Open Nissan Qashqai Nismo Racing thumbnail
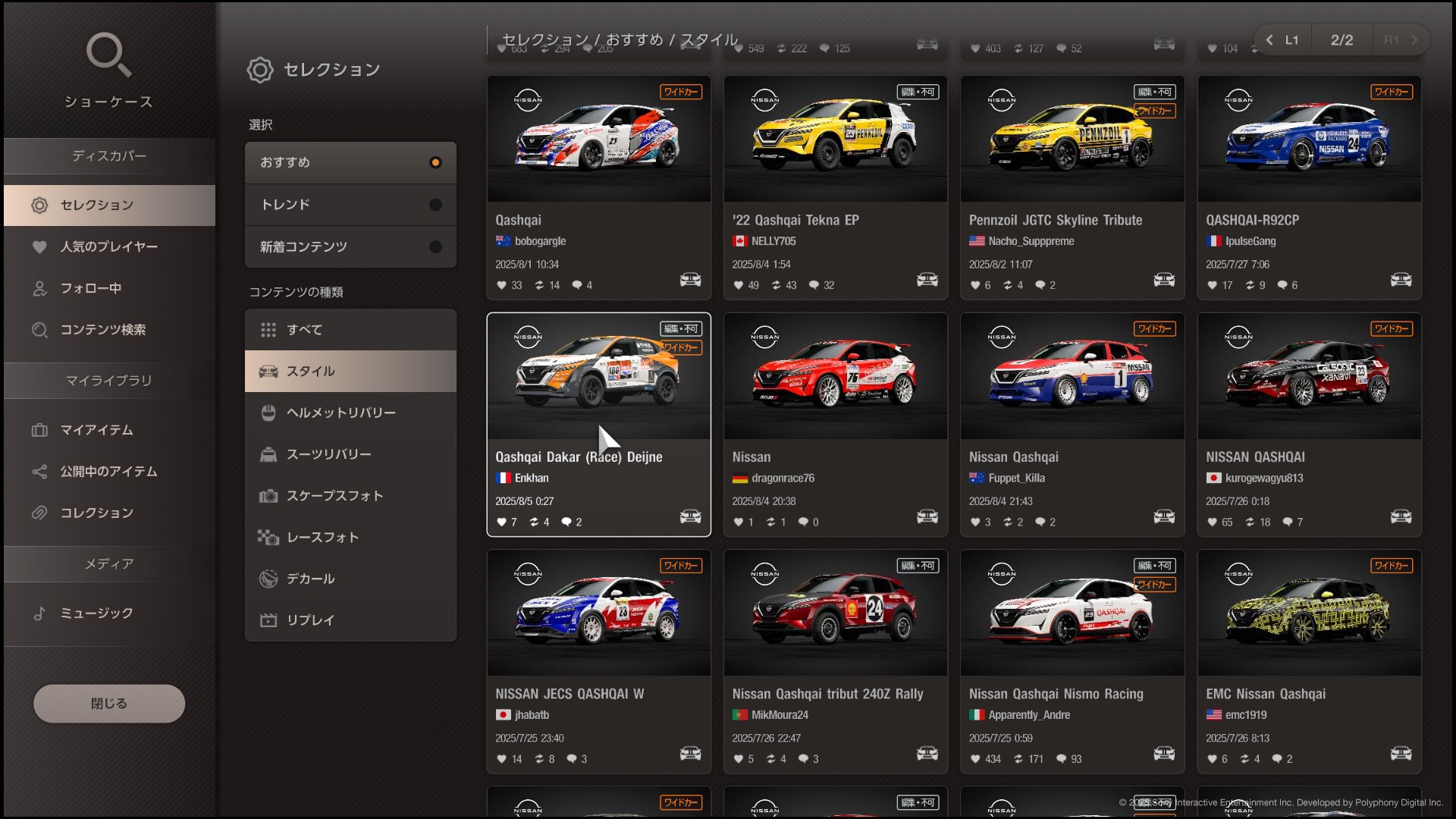Screen dimensions: 1456x819 pyautogui.click(x=1072, y=613)
